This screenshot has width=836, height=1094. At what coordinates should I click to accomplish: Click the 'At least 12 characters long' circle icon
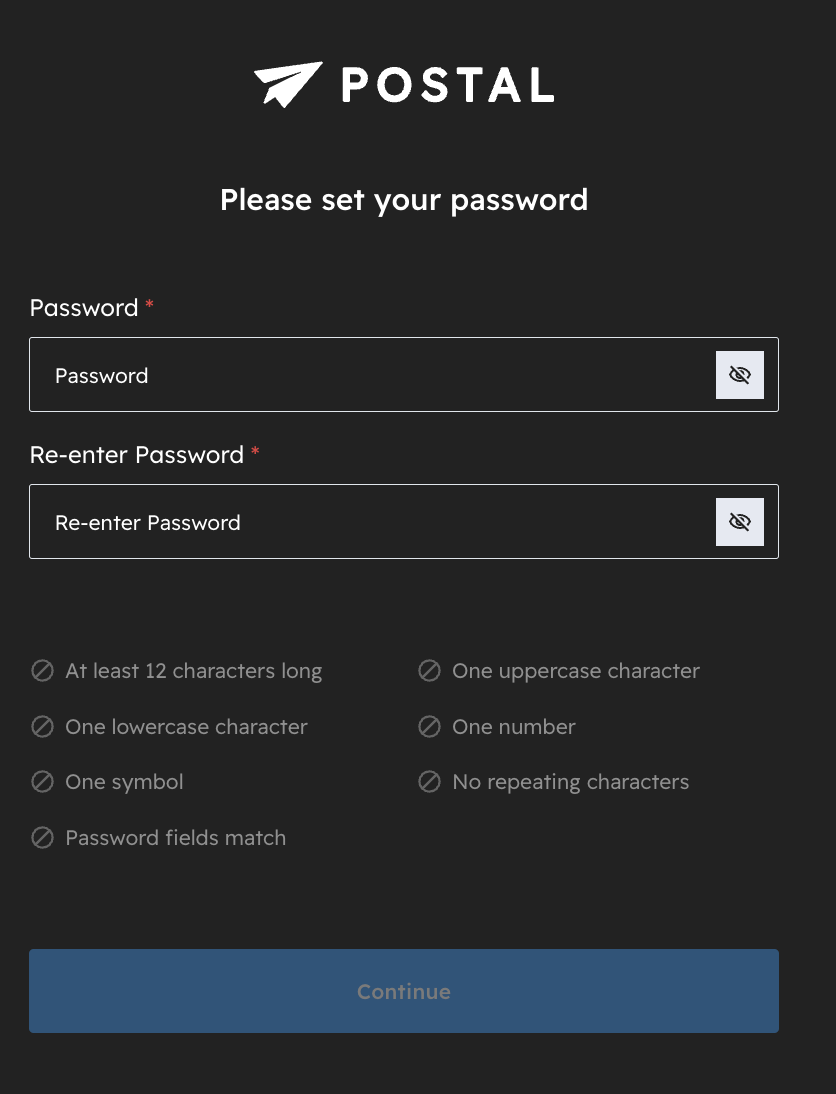pos(43,670)
